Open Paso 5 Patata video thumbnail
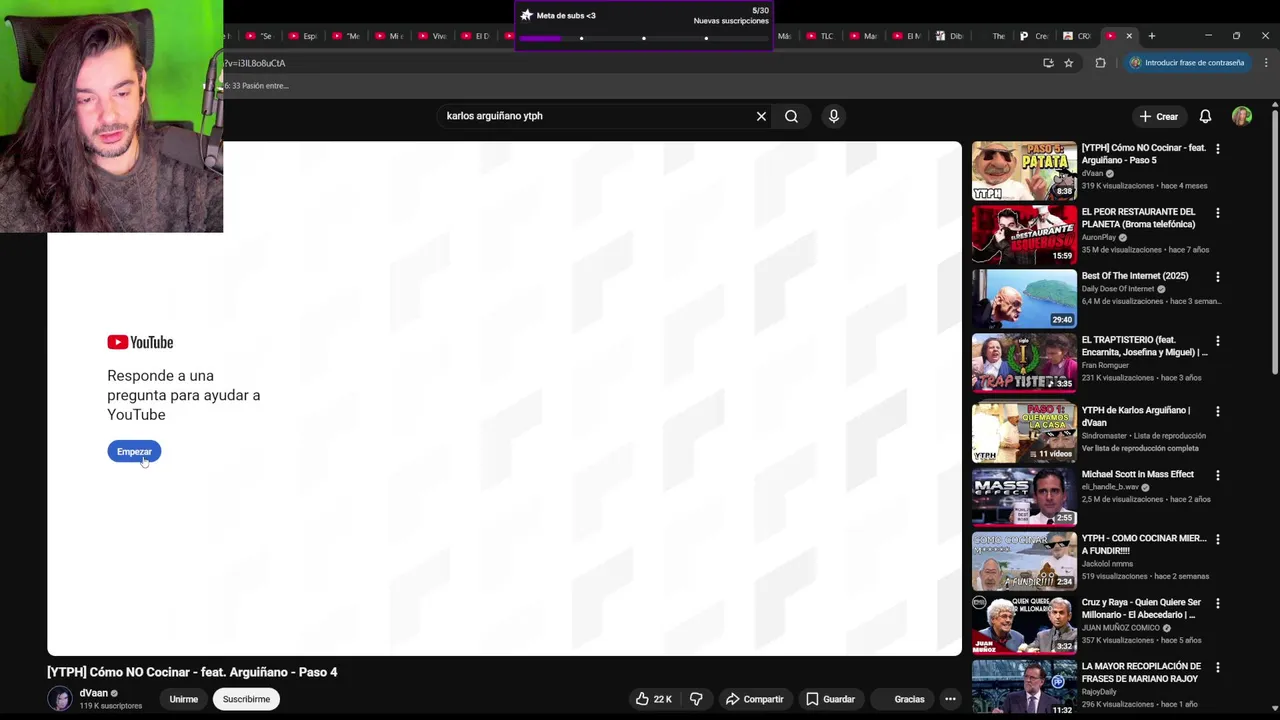This screenshot has height=720, width=1280. tap(1024, 171)
